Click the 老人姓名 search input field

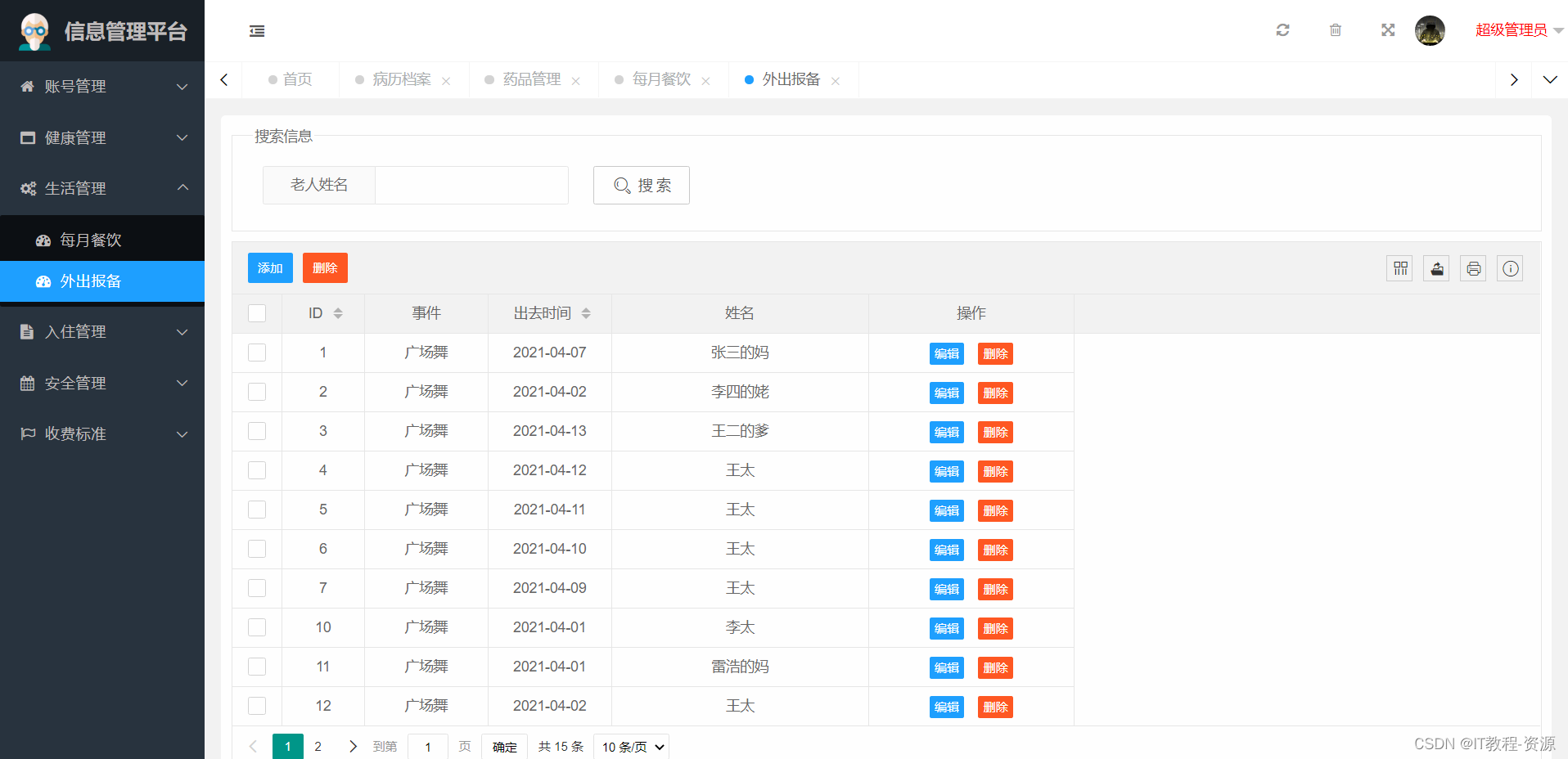pos(471,185)
